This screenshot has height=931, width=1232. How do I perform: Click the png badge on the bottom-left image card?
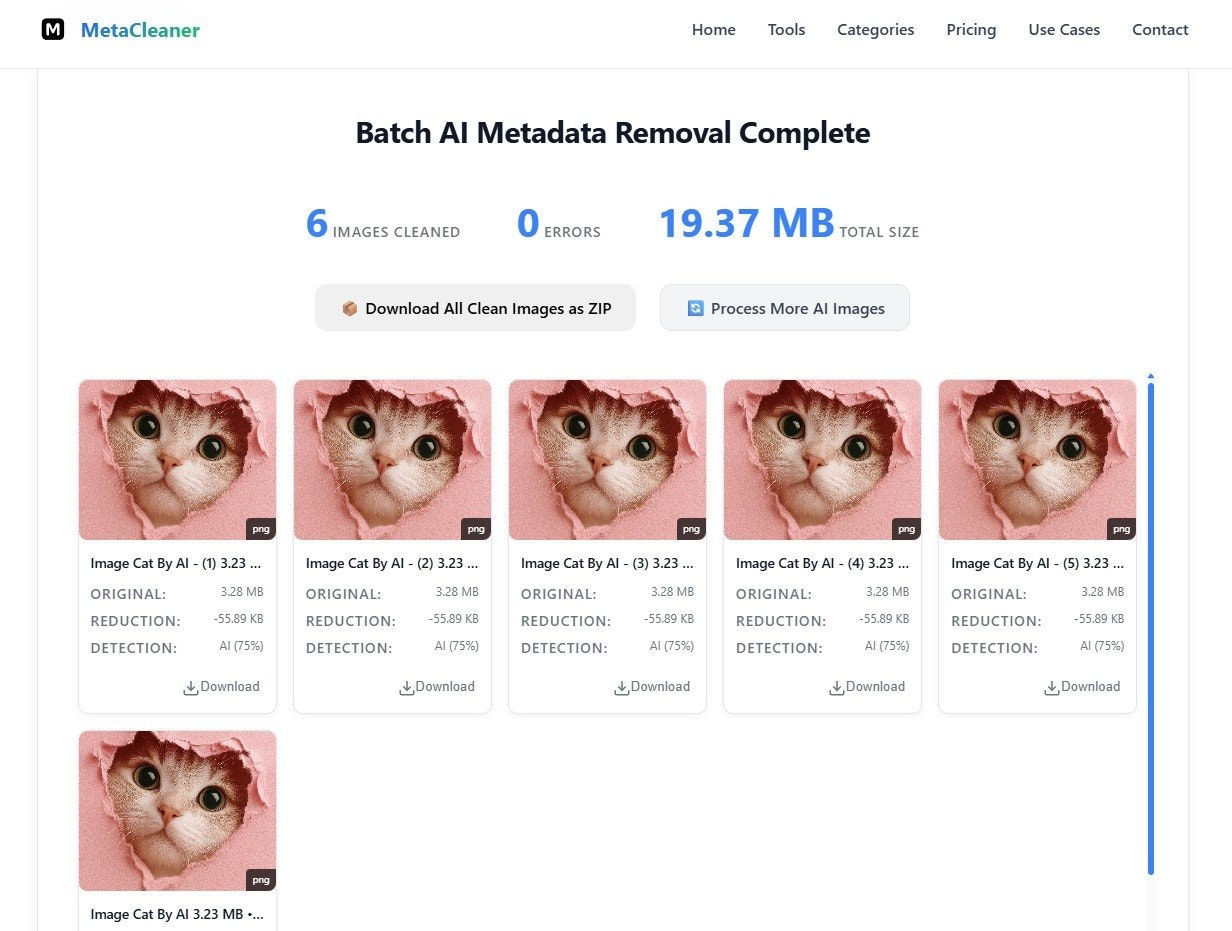[x=261, y=880]
